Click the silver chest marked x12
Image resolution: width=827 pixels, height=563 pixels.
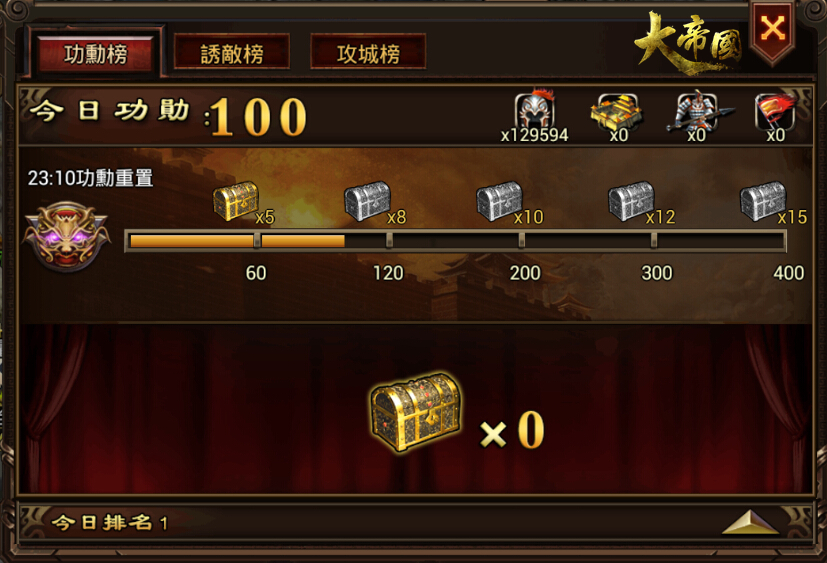coord(631,201)
